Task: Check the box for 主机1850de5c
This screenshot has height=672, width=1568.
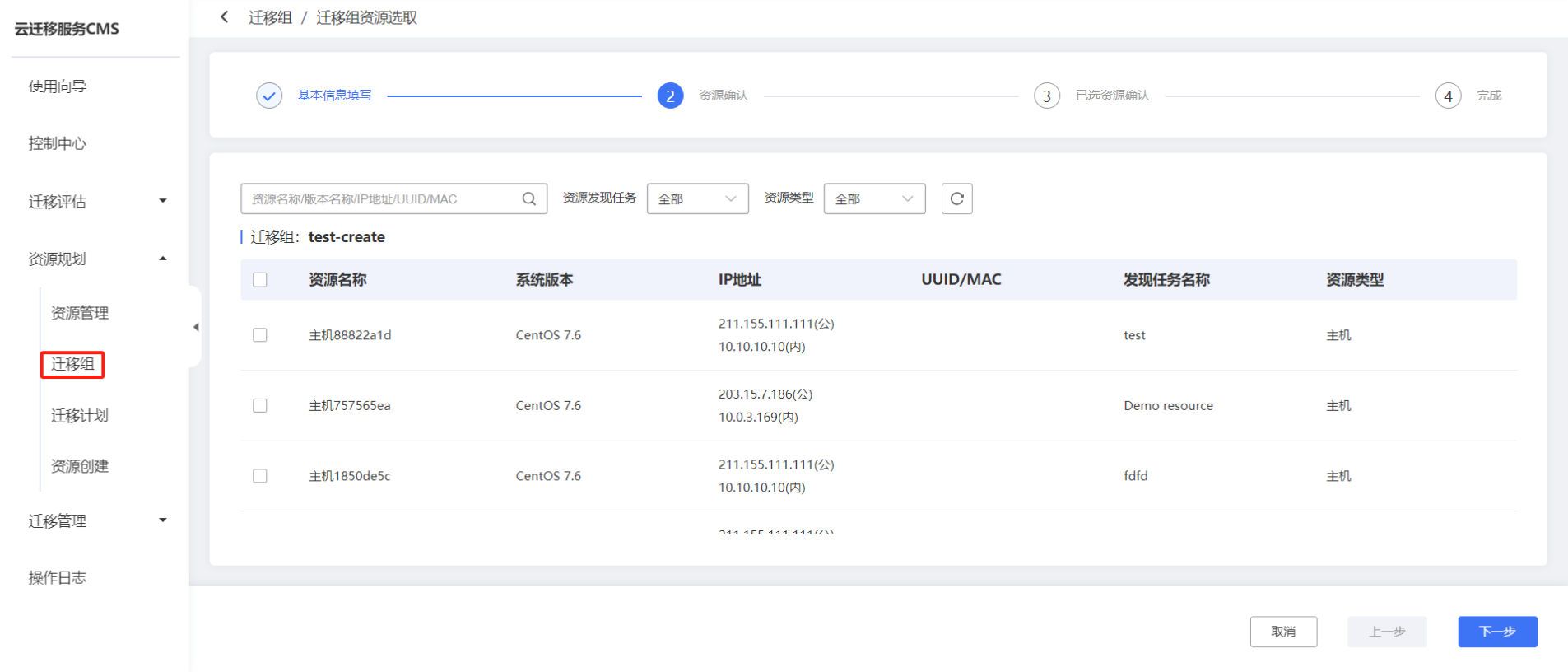Action: click(260, 476)
